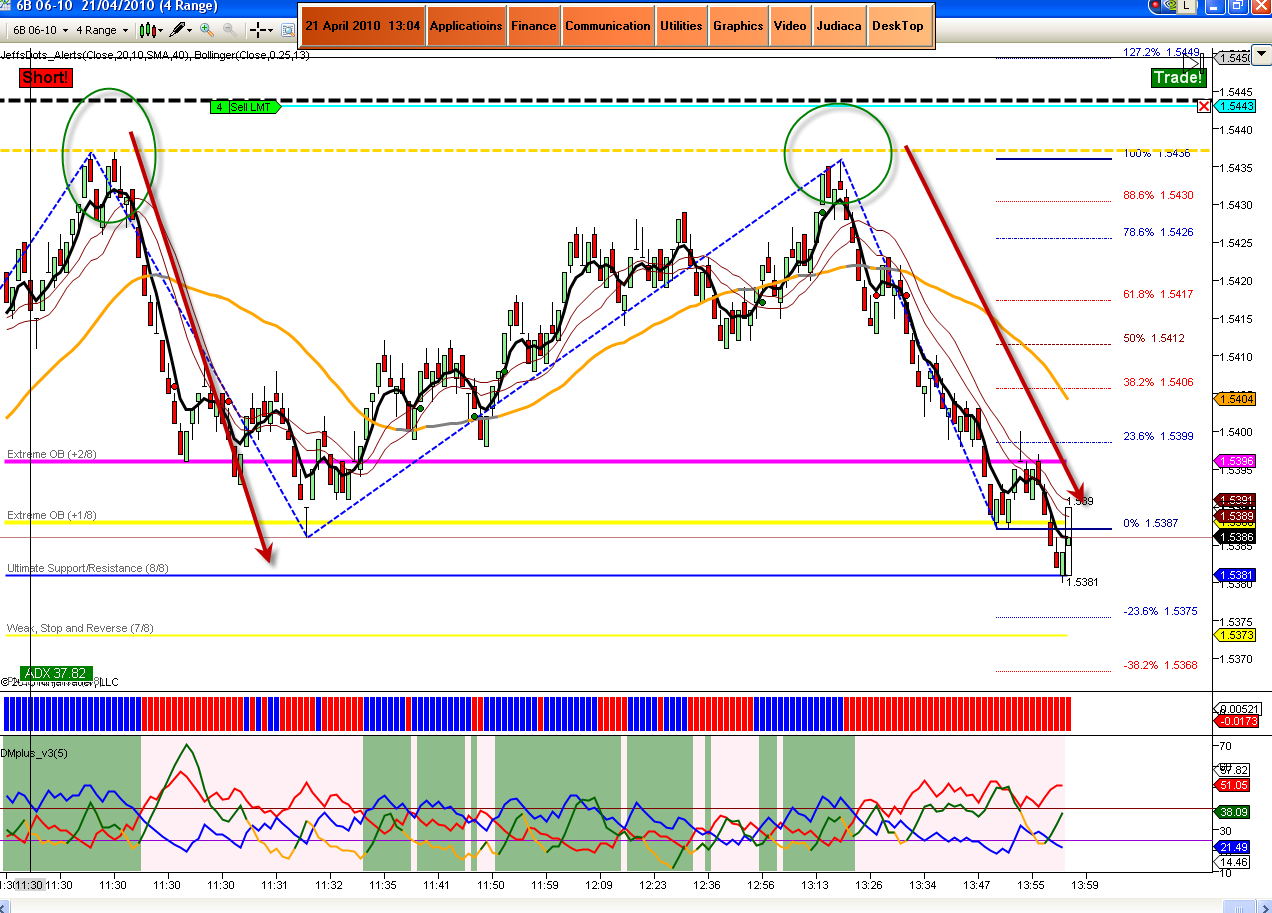The width and height of the screenshot is (1272, 913).
Task: Open the Finance launcher tab
Action: click(534, 26)
